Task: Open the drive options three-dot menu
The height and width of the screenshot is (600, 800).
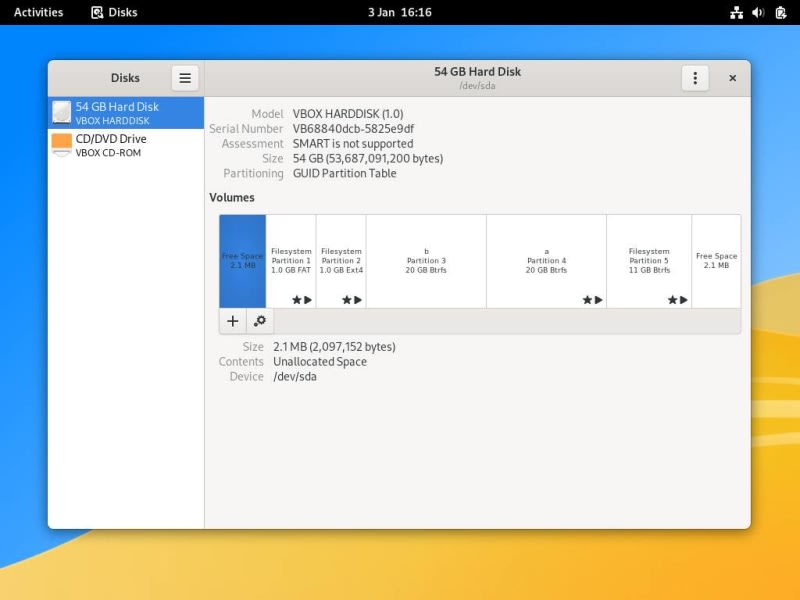Action: [695, 78]
